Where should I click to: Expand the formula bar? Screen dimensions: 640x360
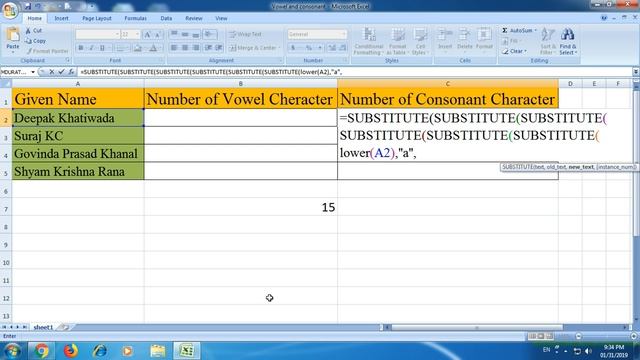[636, 72]
